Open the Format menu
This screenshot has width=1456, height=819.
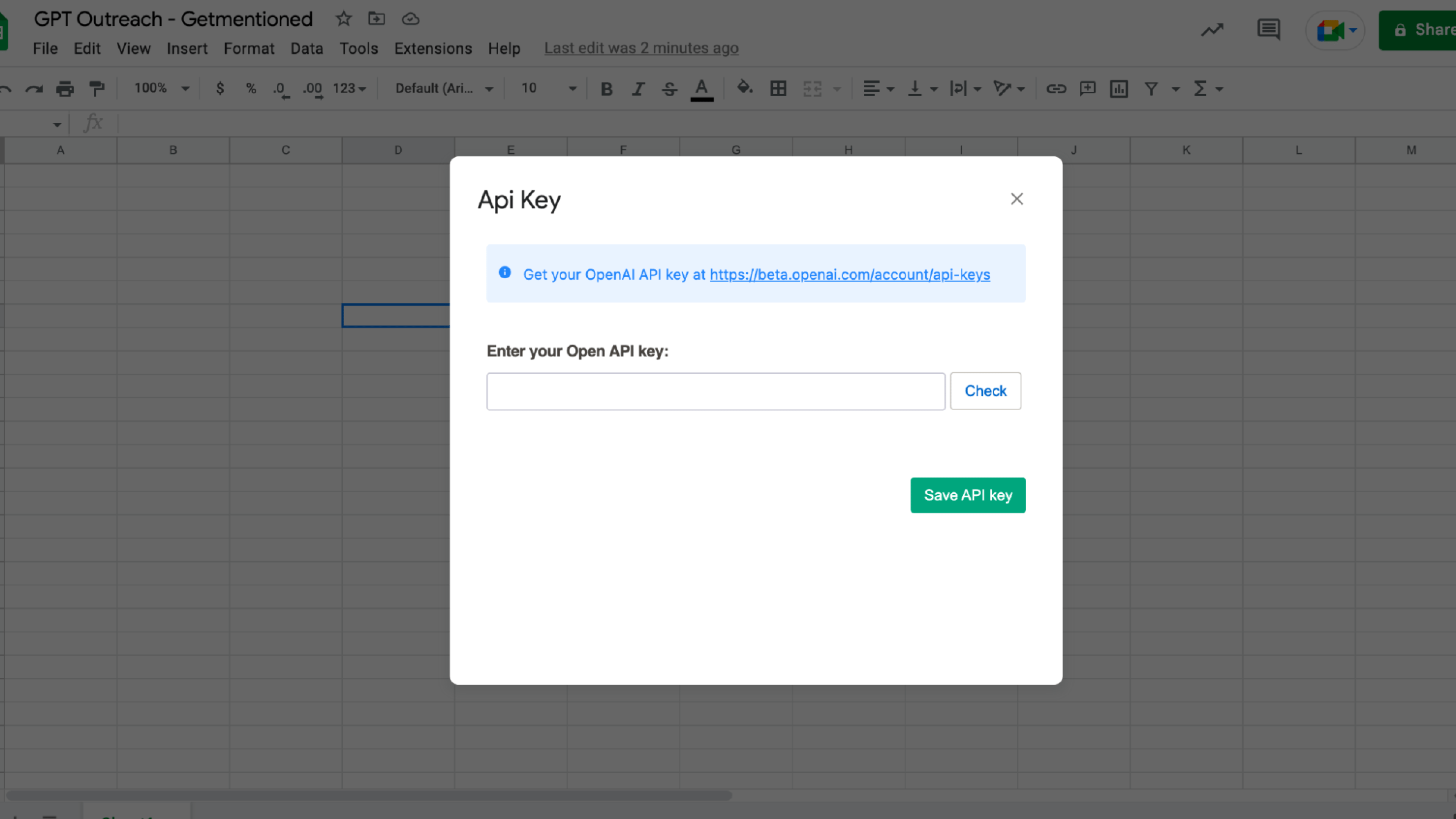tap(249, 49)
